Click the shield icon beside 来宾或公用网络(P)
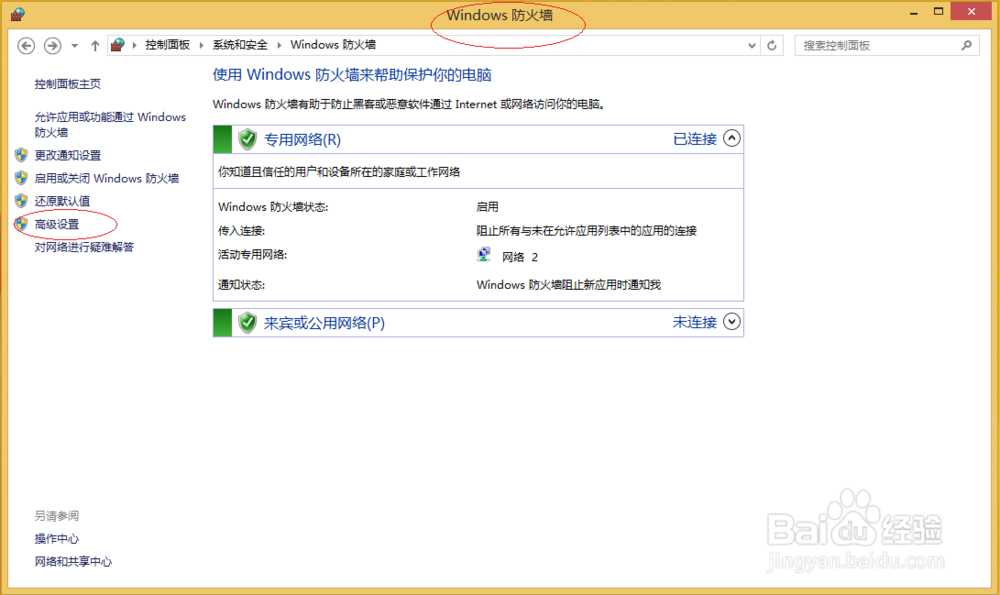Viewport: 1000px width, 595px height. [x=247, y=322]
